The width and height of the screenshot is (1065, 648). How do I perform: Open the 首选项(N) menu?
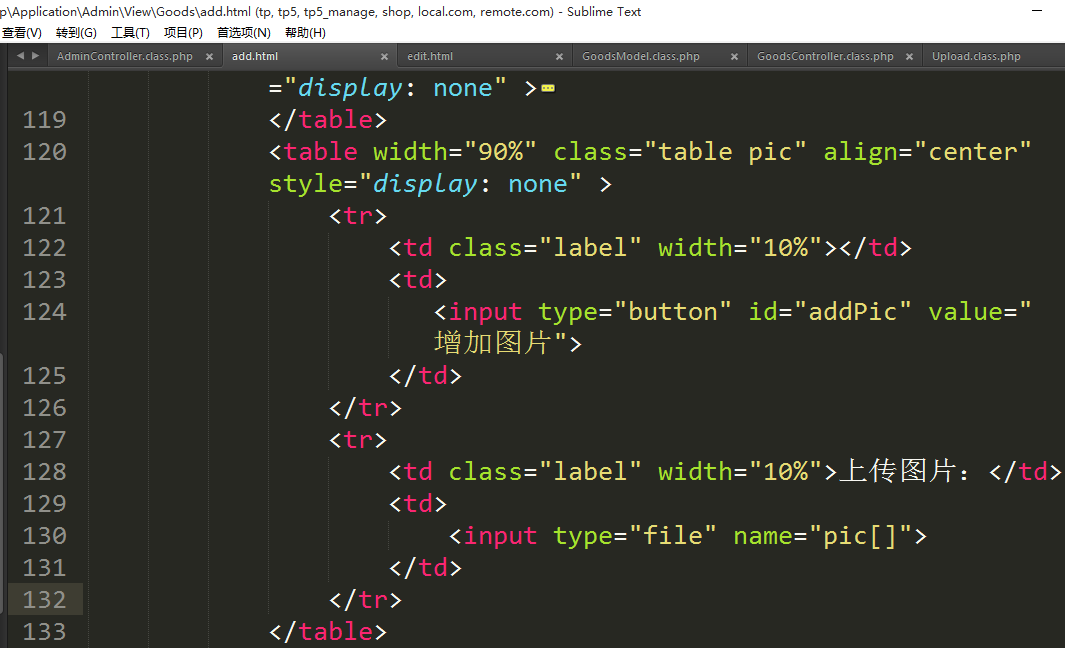click(x=244, y=33)
